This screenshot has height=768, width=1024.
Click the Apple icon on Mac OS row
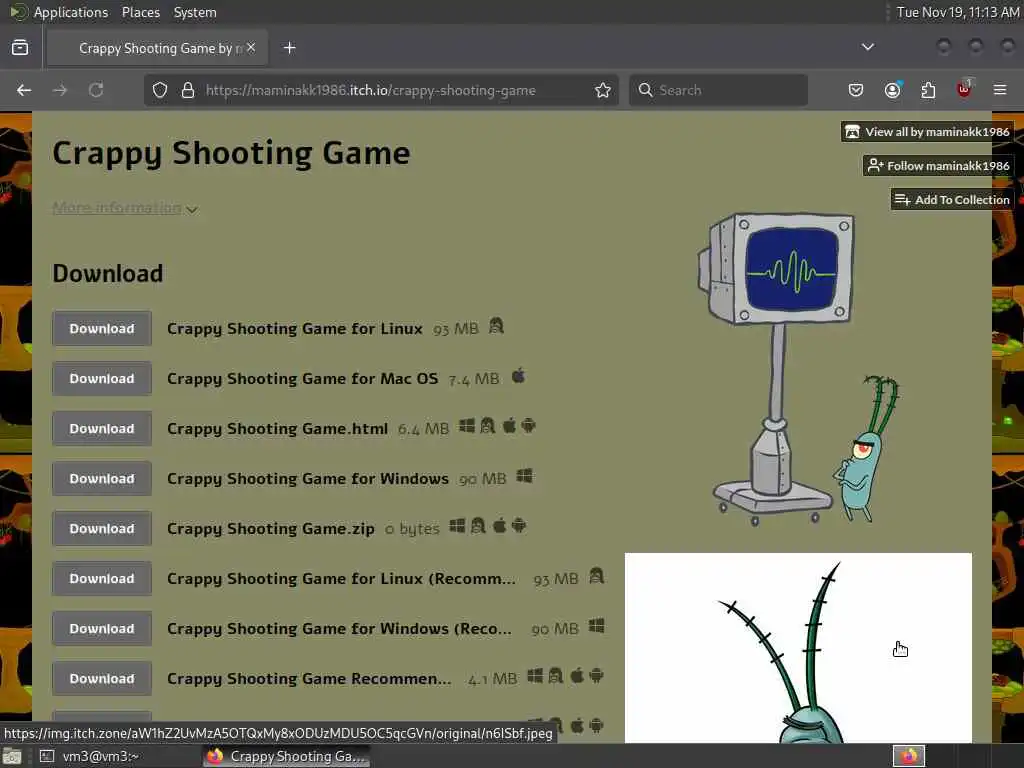(519, 376)
